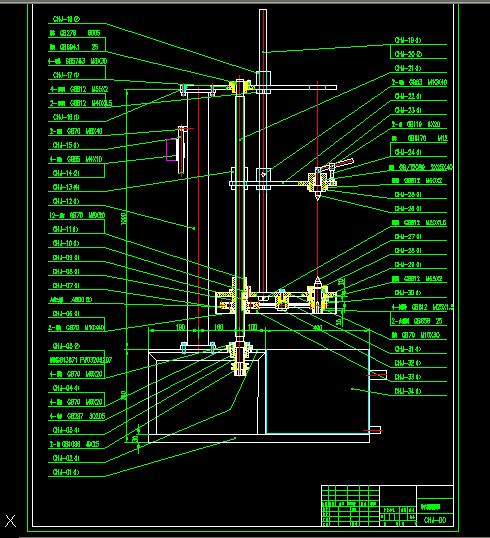The image size is (490, 538).
Task: Select the CHJ-27 part callout label
Action: pos(408,237)
